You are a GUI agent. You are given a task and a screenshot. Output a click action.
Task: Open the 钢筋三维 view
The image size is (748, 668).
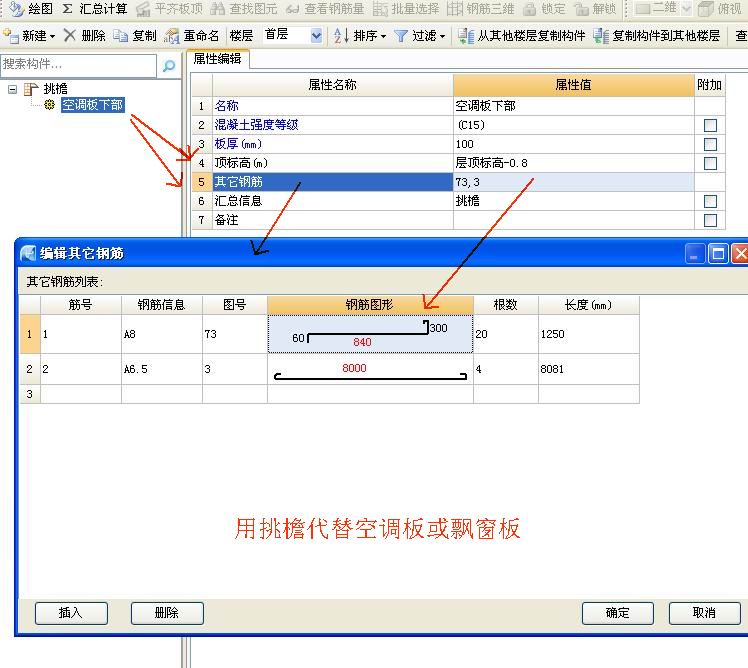pos(481,9)
